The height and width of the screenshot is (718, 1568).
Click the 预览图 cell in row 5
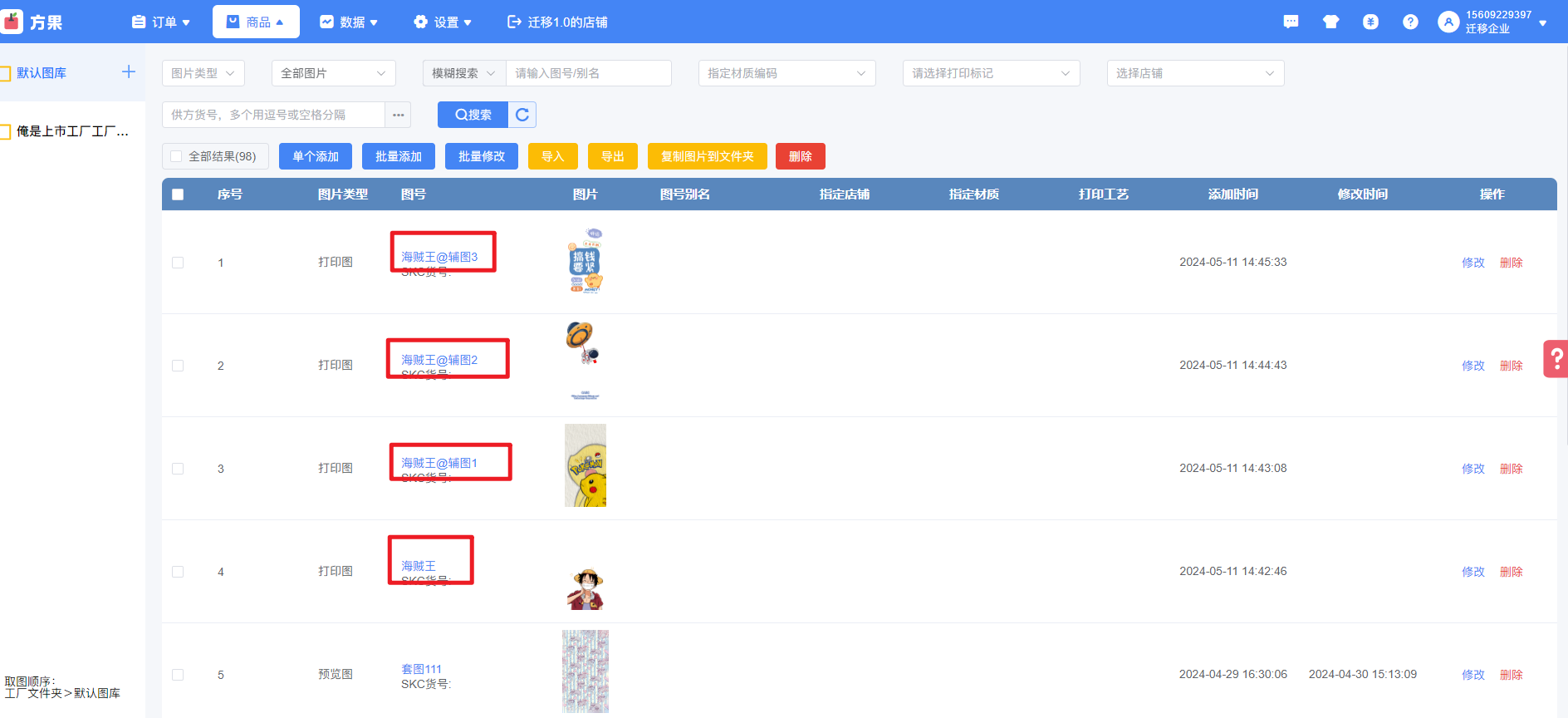pos(336,674)
